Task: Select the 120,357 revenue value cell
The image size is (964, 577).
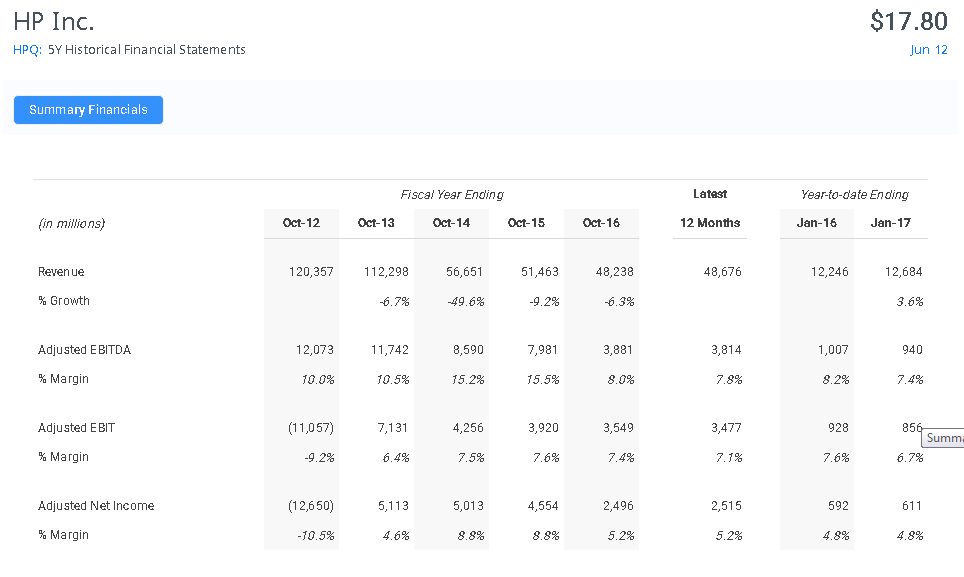Action: (x=311, y=272)
